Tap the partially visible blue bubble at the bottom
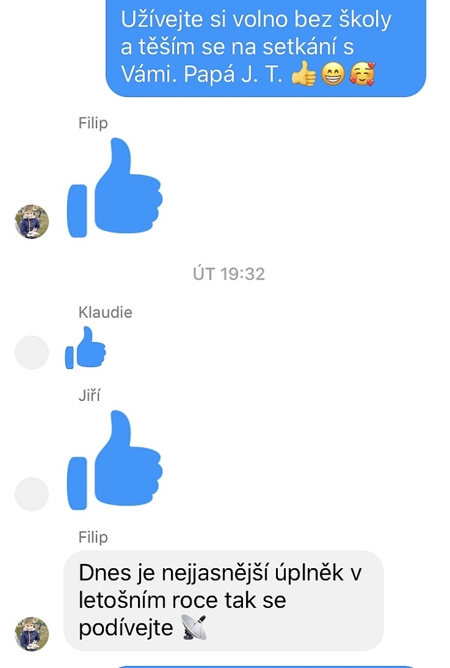 coord(266,666)
